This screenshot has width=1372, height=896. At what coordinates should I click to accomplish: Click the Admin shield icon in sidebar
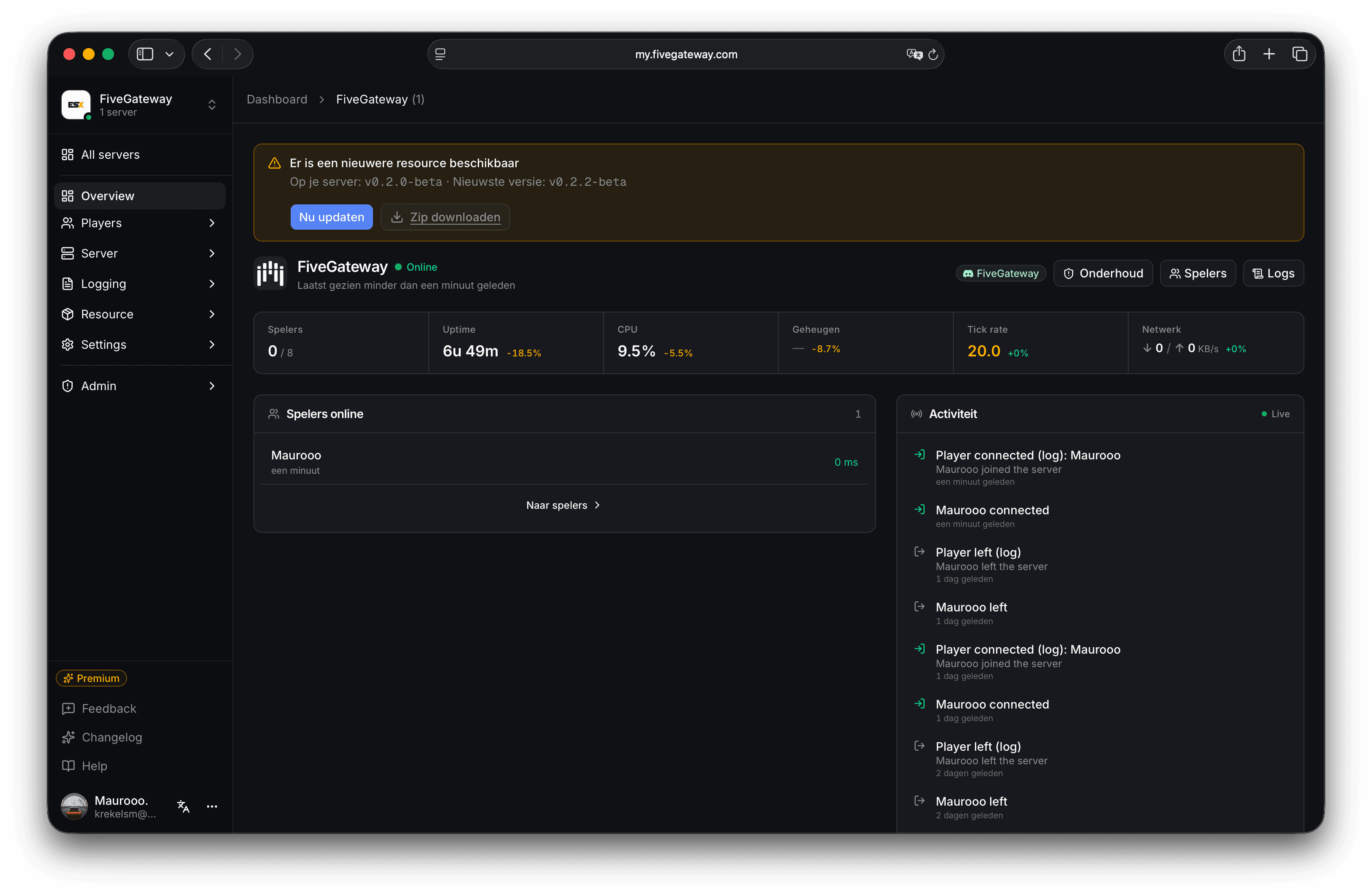coord(68,386)
